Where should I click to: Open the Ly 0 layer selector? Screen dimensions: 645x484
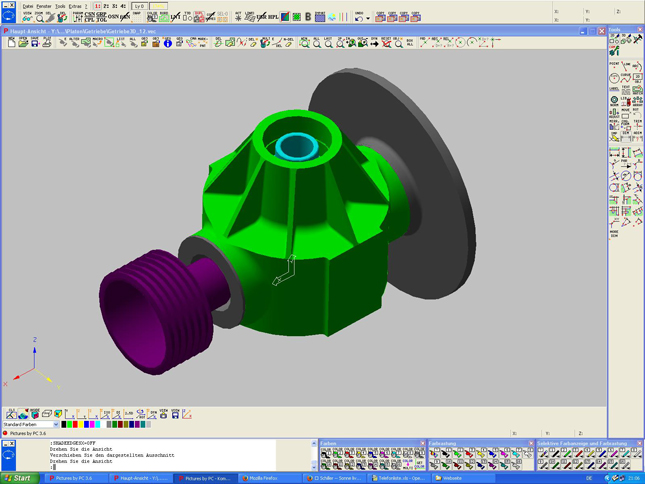(x=141, y=6)
